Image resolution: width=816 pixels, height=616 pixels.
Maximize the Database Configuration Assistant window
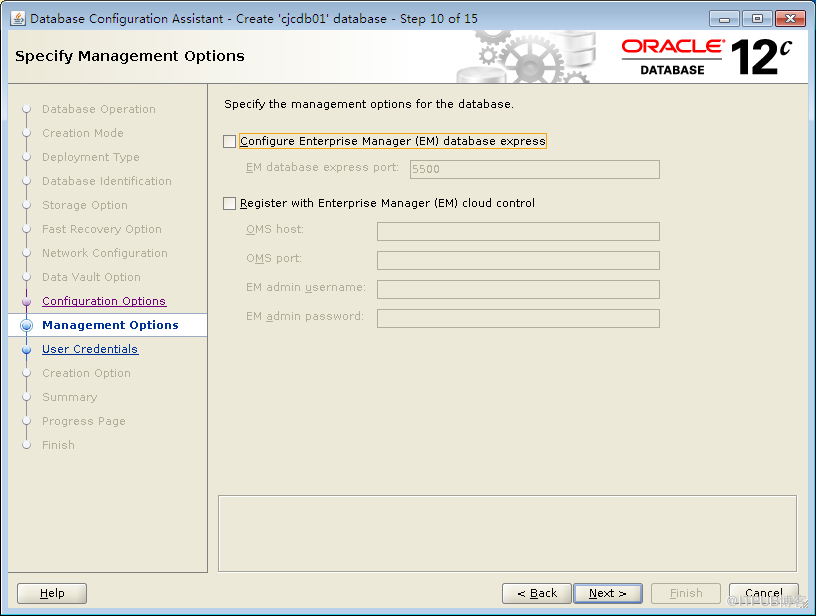point(757,19)
